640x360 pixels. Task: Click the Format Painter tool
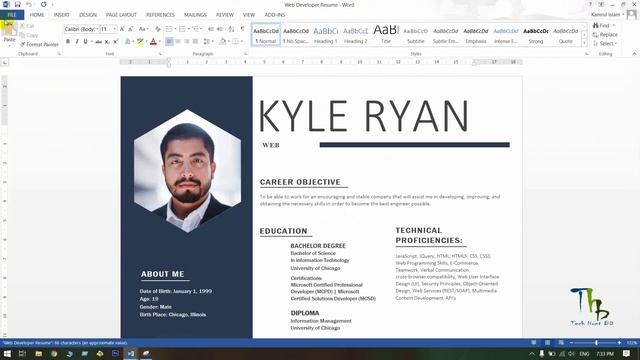[x=39, y=44]
